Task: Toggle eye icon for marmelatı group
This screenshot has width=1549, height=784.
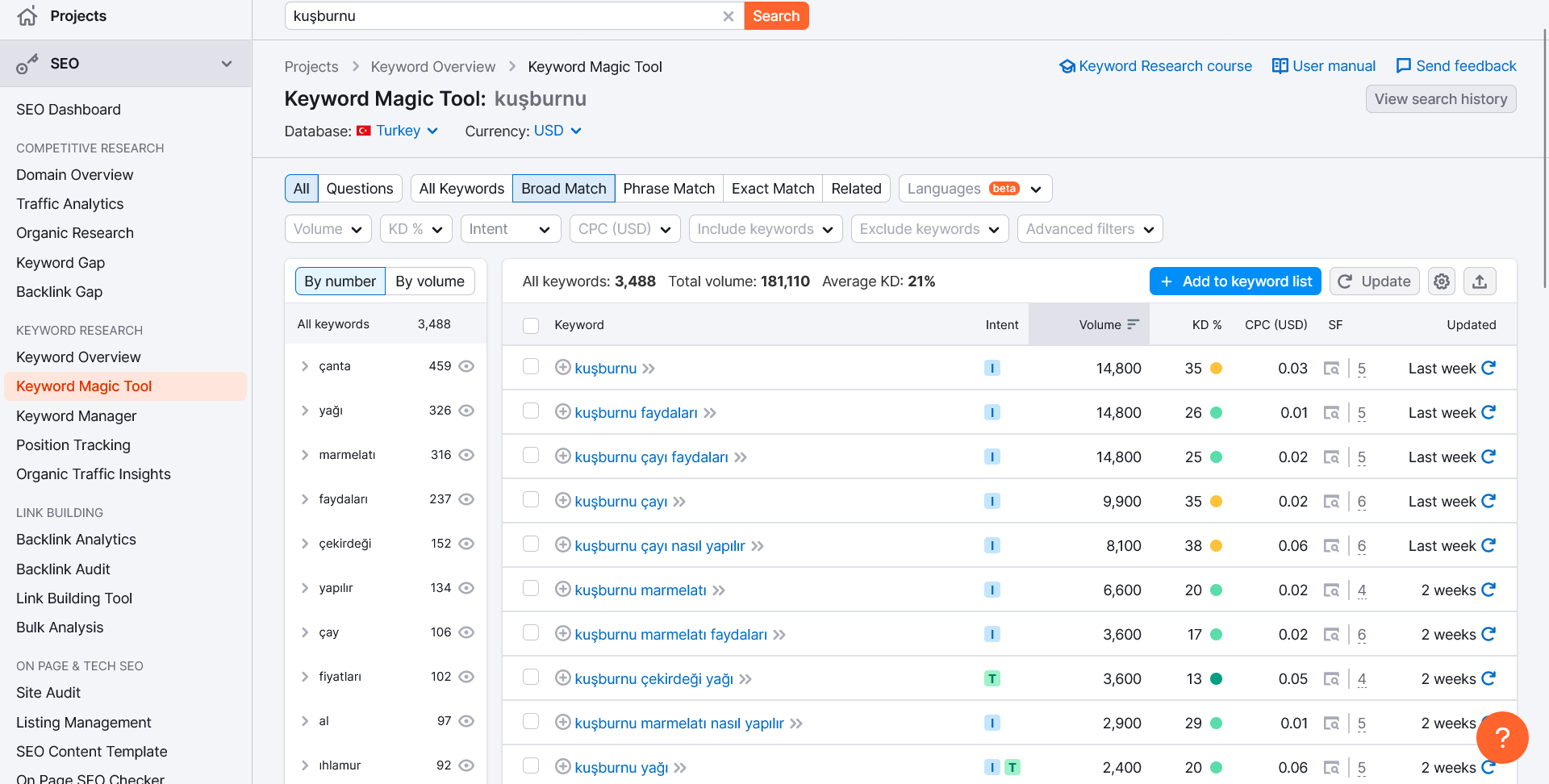Action: point(466,455)
